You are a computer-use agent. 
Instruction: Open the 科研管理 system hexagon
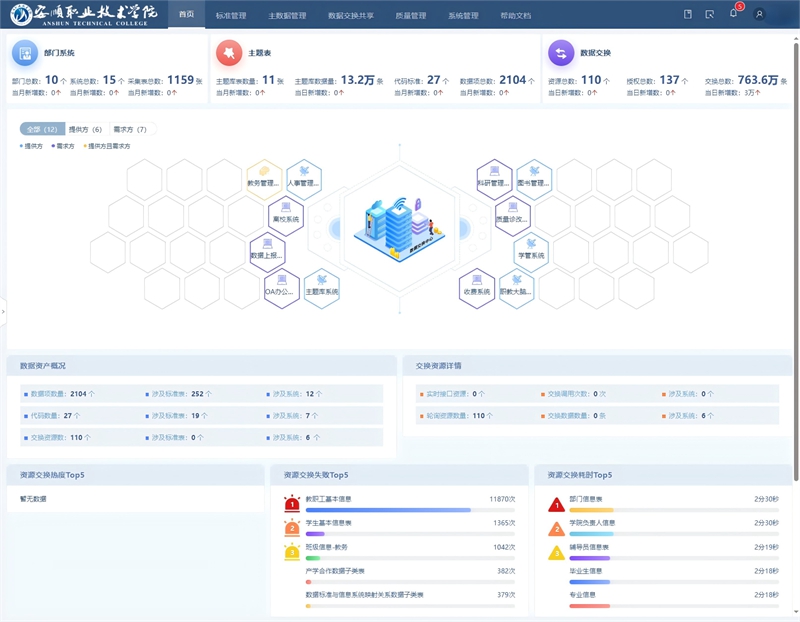494,179
